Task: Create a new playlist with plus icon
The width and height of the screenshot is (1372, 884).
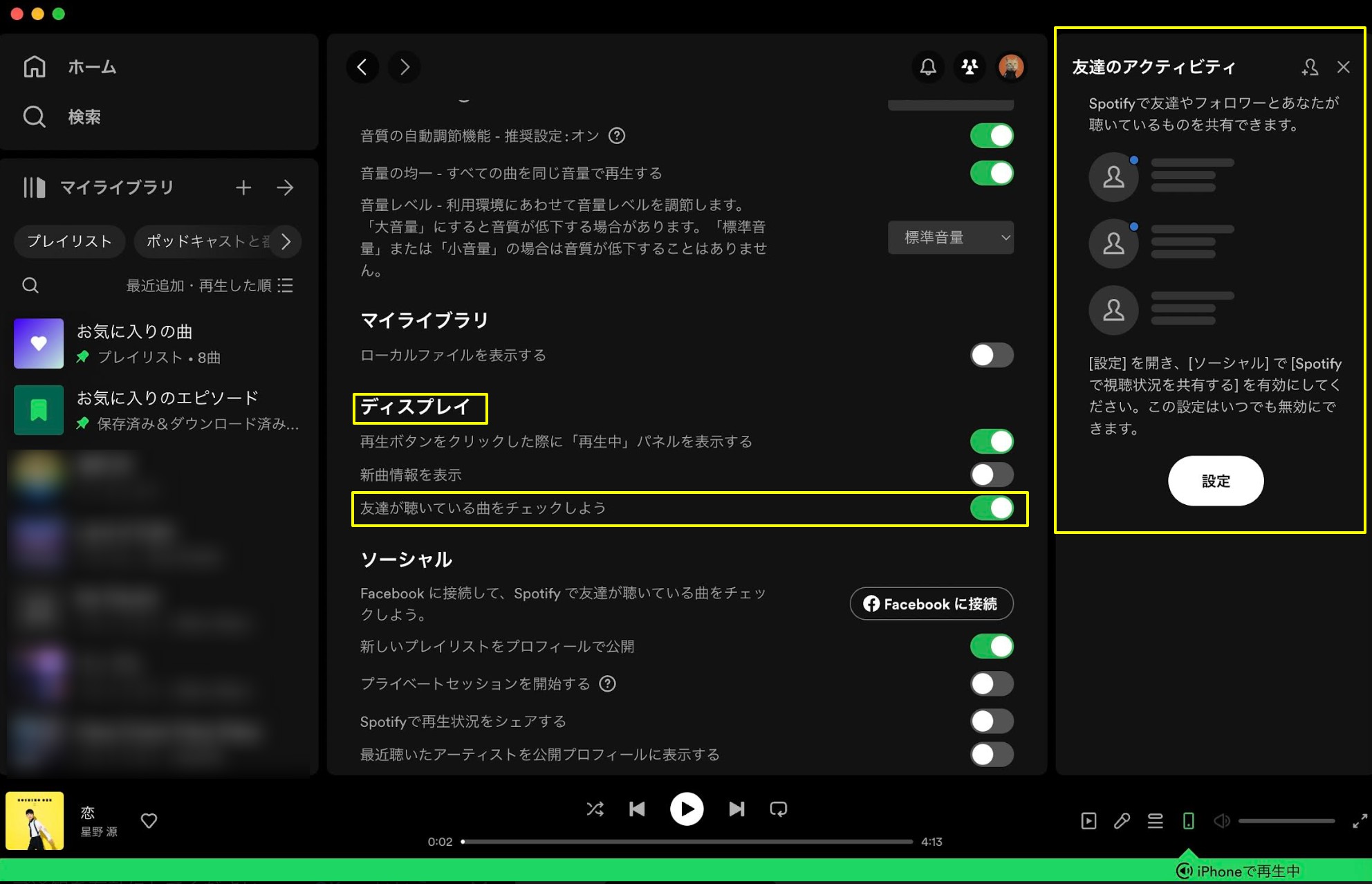Action: click(243, 187)
